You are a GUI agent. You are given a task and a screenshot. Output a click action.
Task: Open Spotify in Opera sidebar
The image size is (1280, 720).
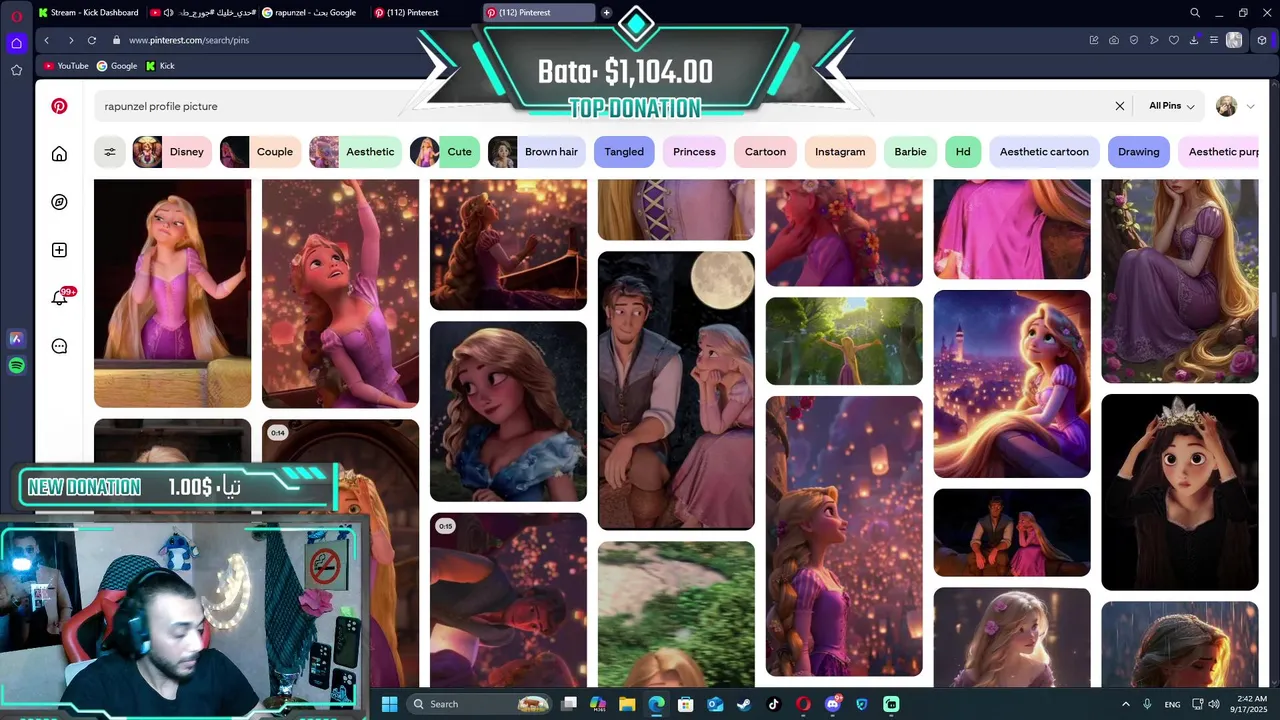point(16,366)
